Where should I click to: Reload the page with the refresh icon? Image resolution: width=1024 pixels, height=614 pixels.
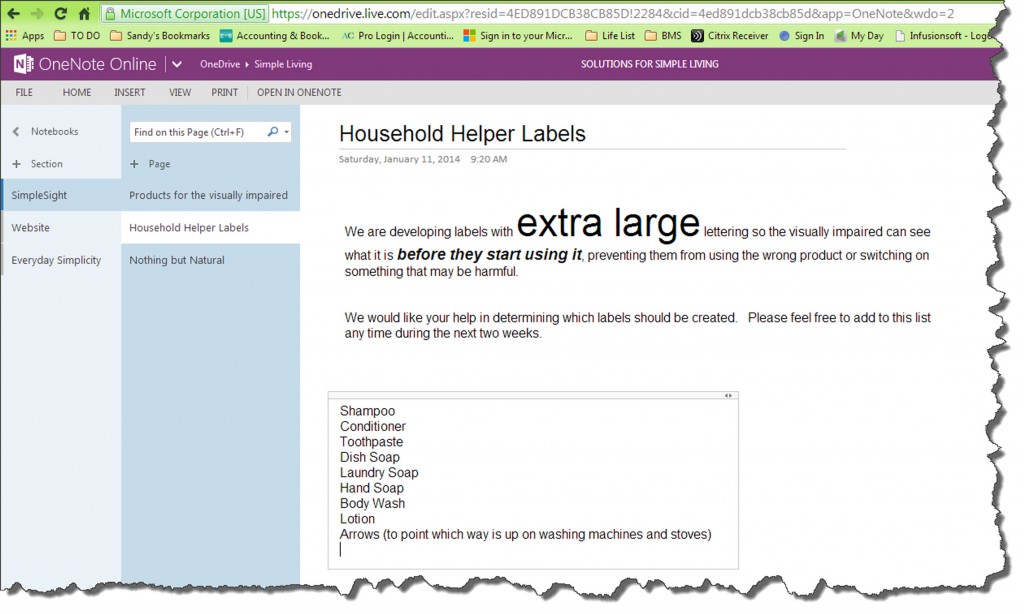point(60,14)
